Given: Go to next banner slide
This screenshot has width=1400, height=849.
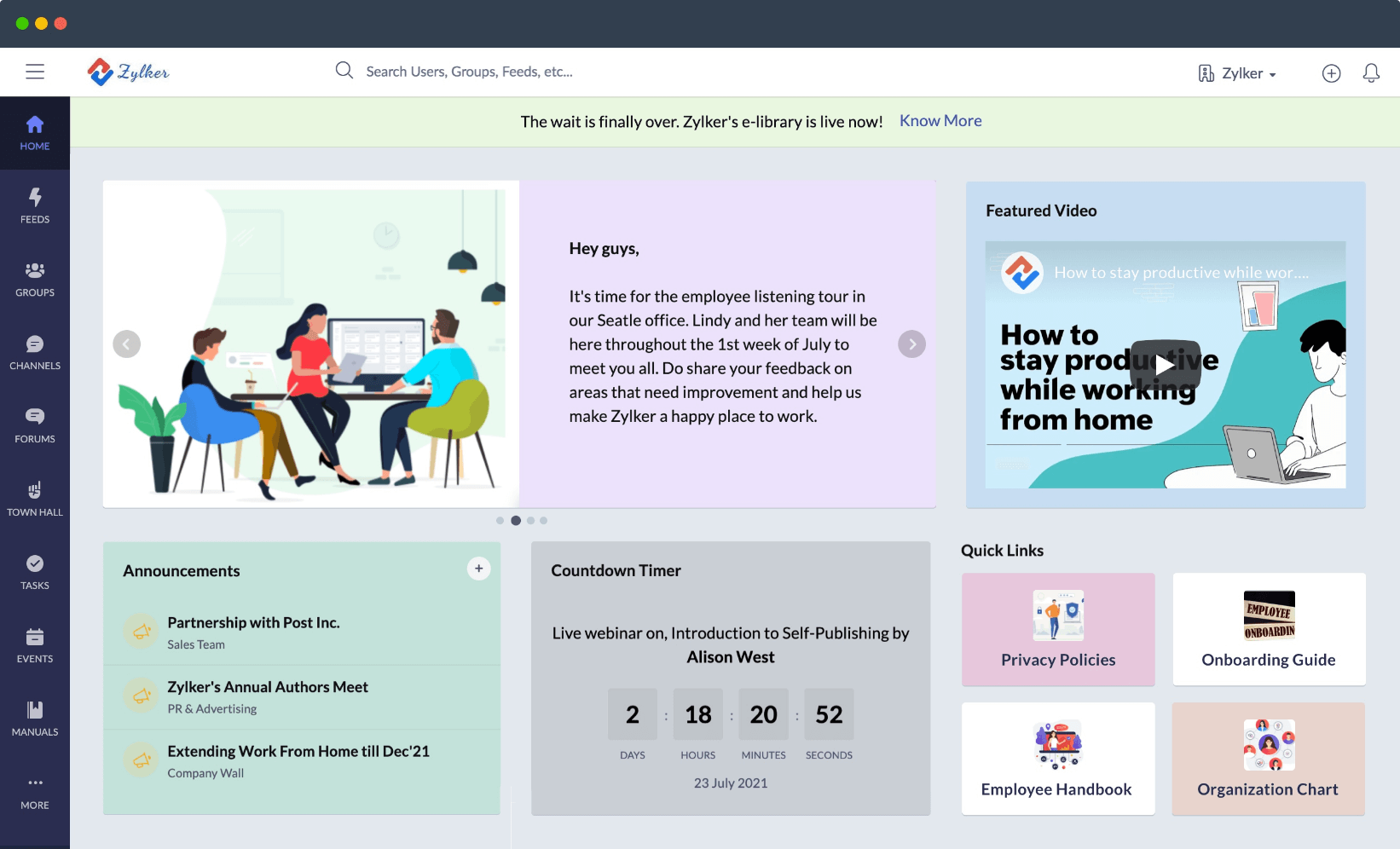Looking at the screenshot, I should point(911,344).
